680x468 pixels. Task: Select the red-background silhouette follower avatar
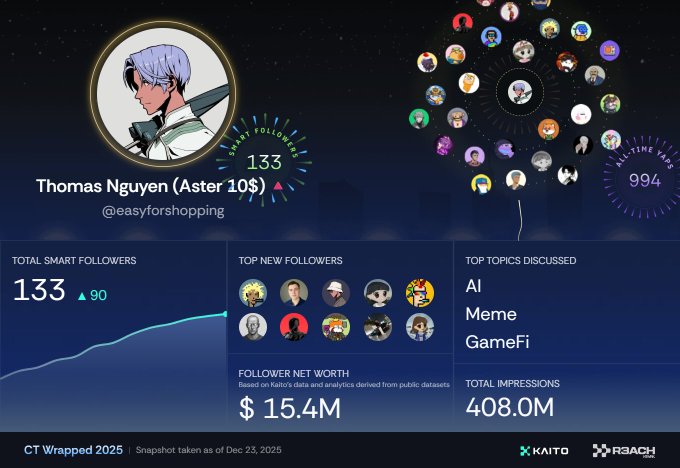tap(294, 327)
